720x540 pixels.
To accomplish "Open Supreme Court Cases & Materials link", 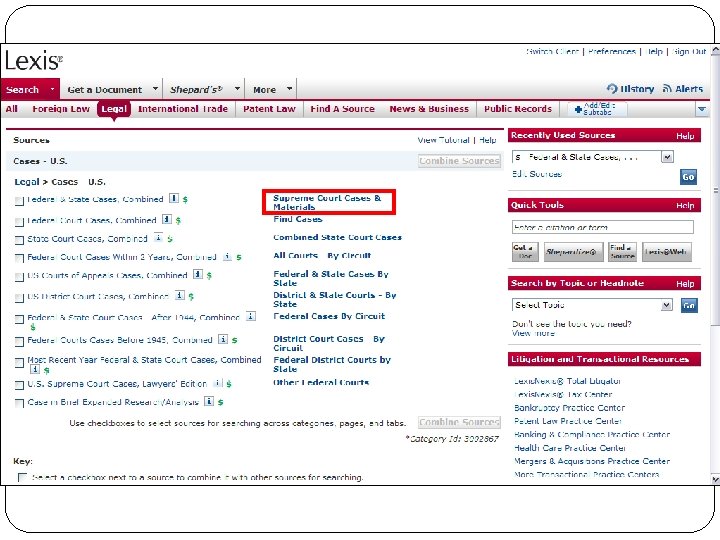I will [x=327, y=202].
